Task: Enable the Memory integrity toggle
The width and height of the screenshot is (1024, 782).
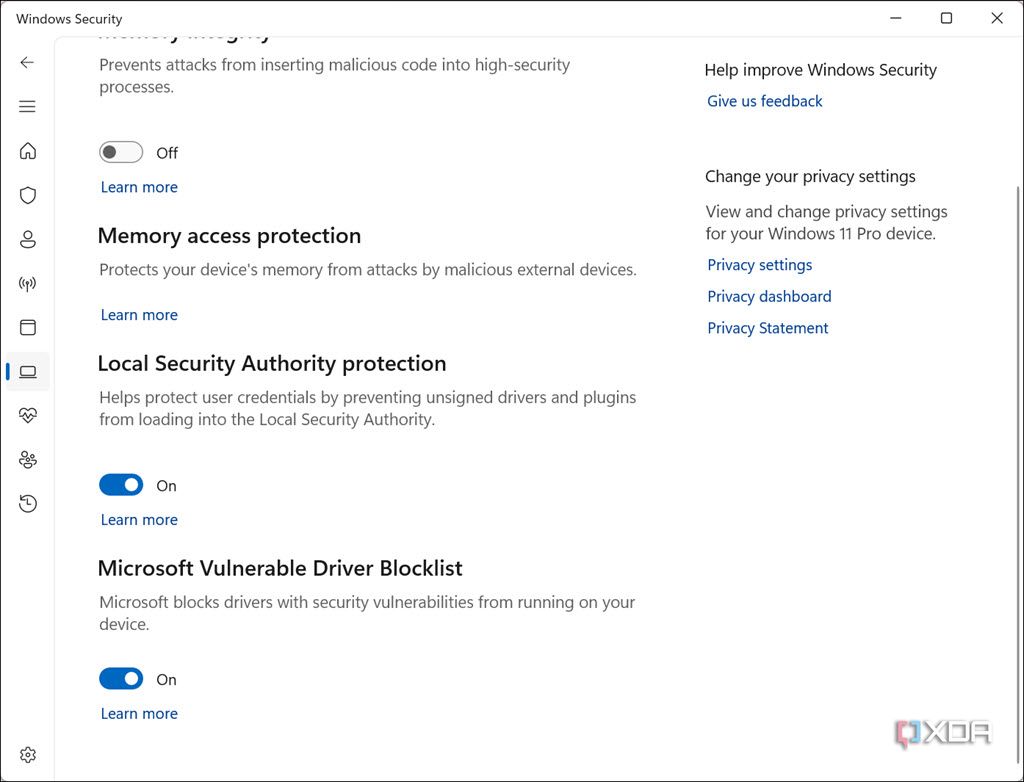Action: [121, 153]
